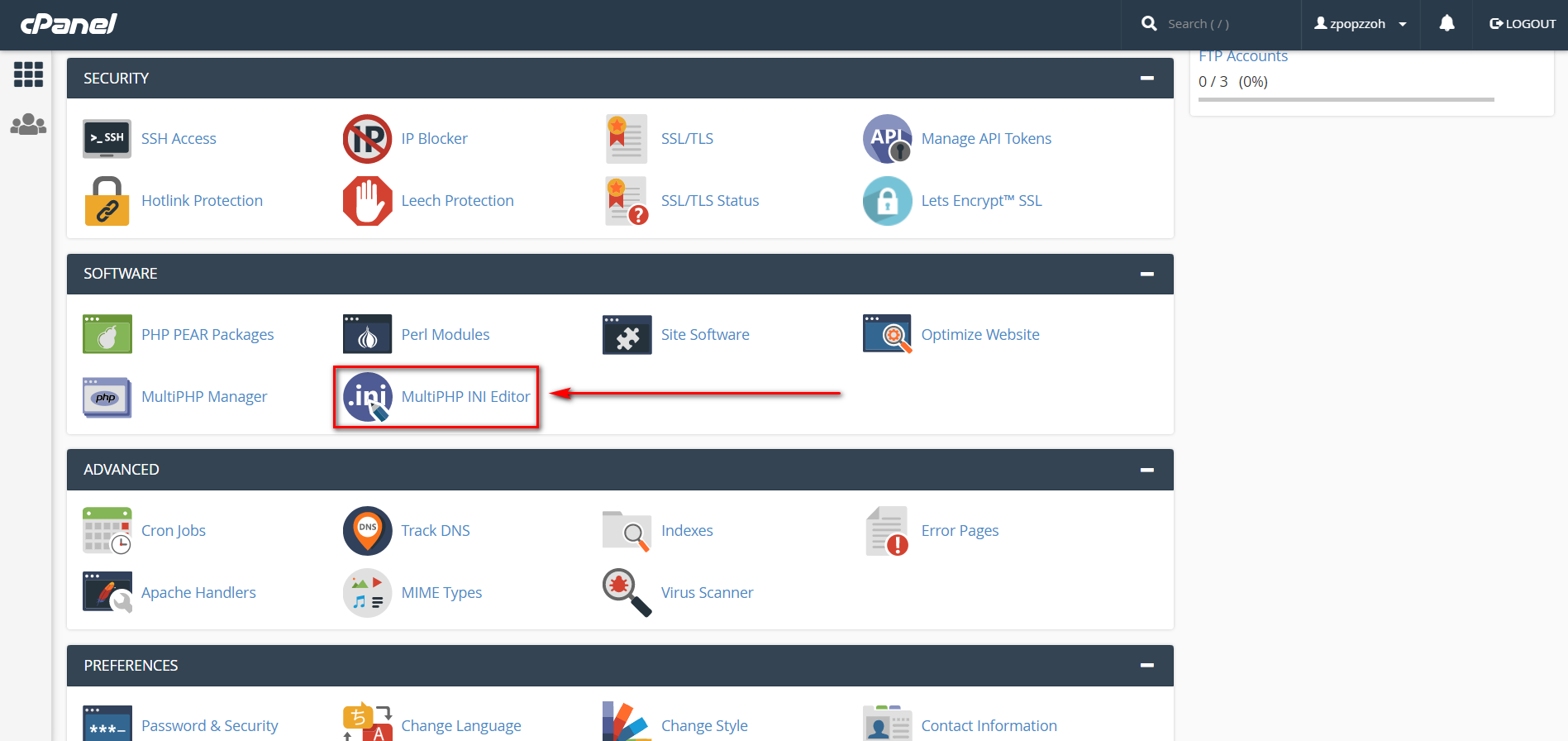Open the PHP PEAR Packages icon
The width and height of the screenshot is (1568, 741).
[x=107, y=334]
